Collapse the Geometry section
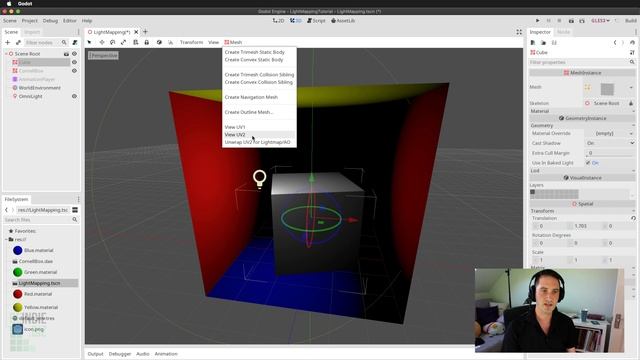 coord(582,125)
